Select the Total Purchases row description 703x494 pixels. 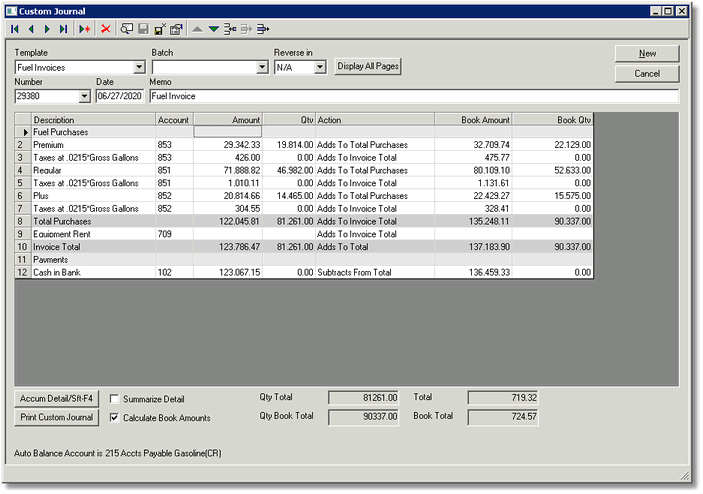coord(93,221)
